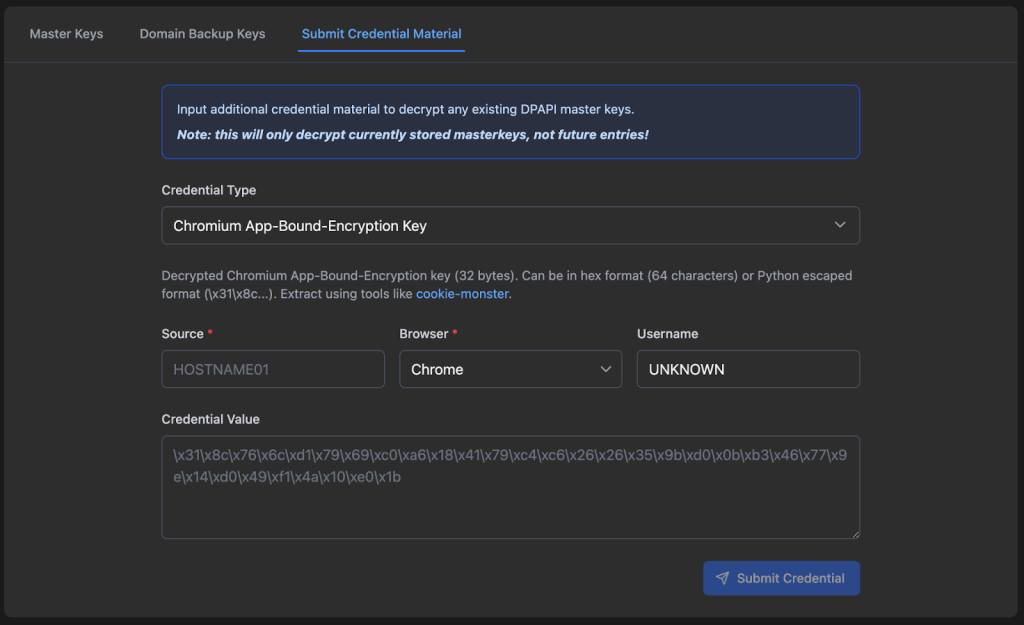Click the Browser field label
This screenshot has height=625, width=1024.
pos(424,333)
